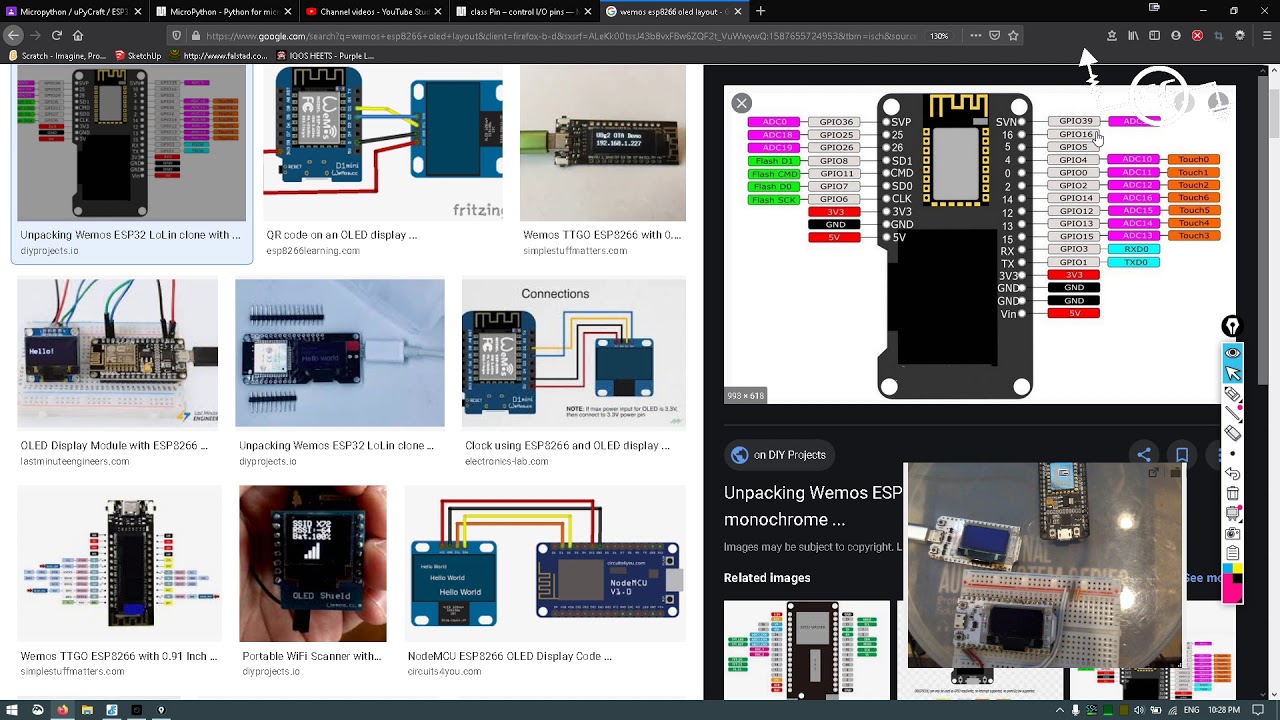Screen dimensions: 1280x720
Task: Save the previewed image with bookmark icon
Action: tap(1182, 455)
